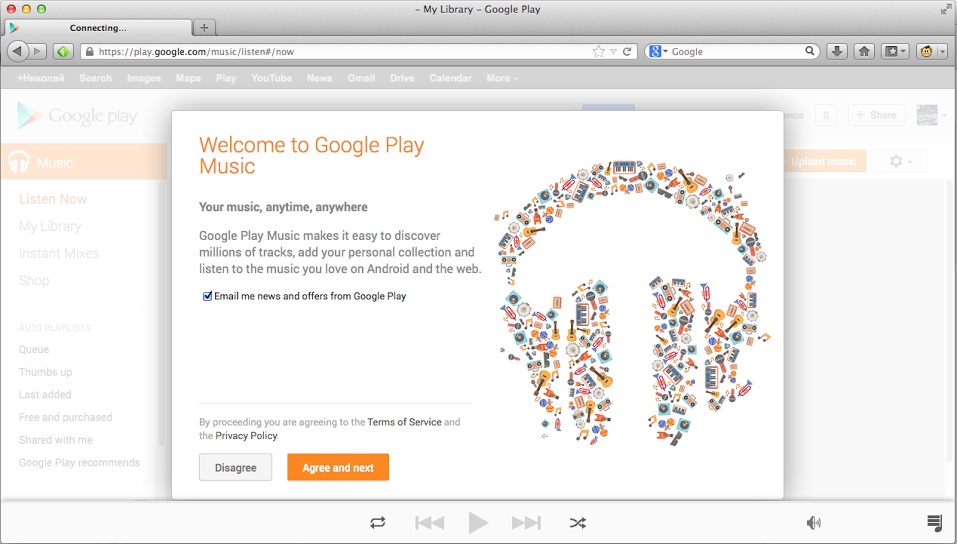
Task: Open Google Play recommends playlist
Action: (x=79, y=462)
